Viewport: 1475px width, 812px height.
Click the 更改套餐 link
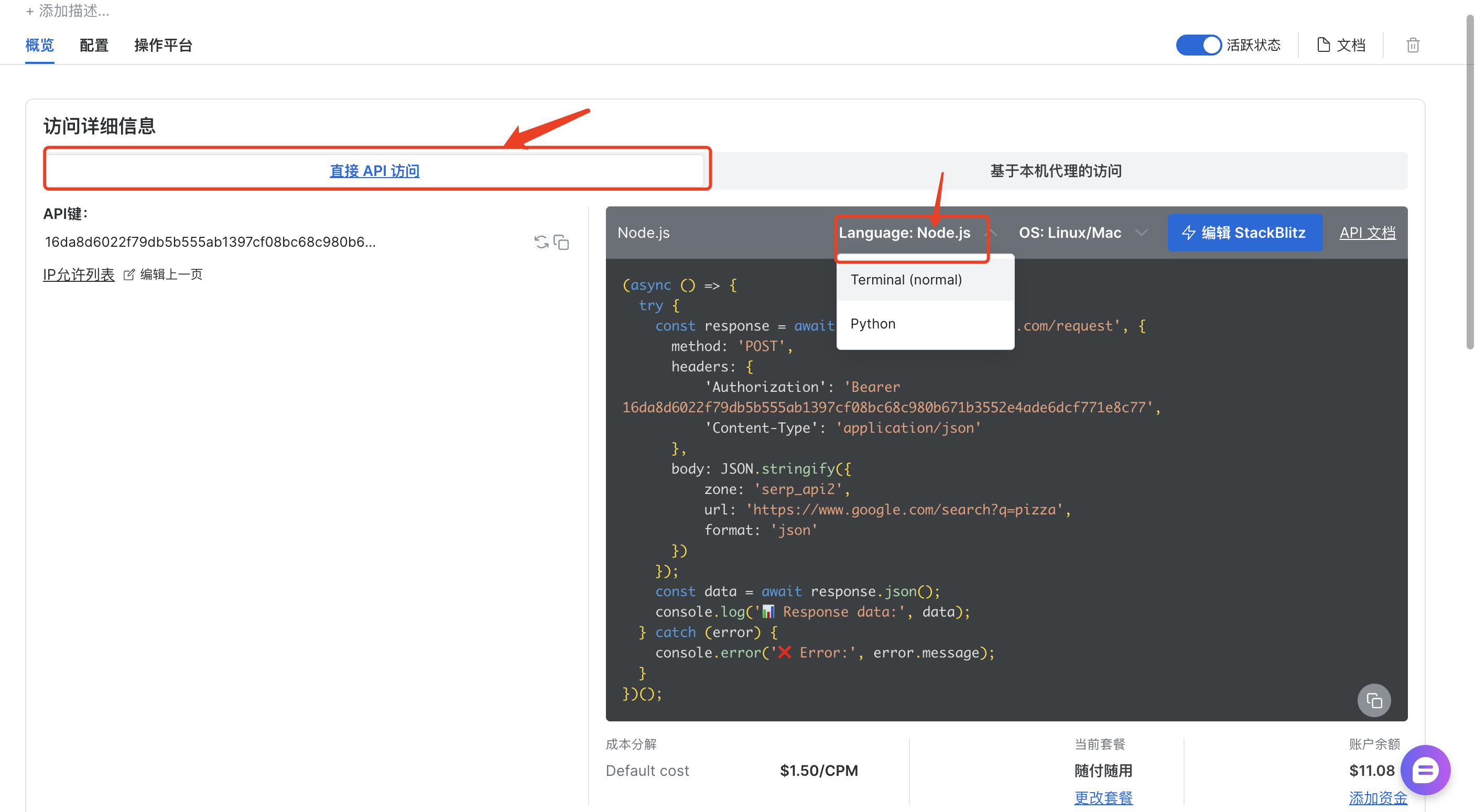1103,797
